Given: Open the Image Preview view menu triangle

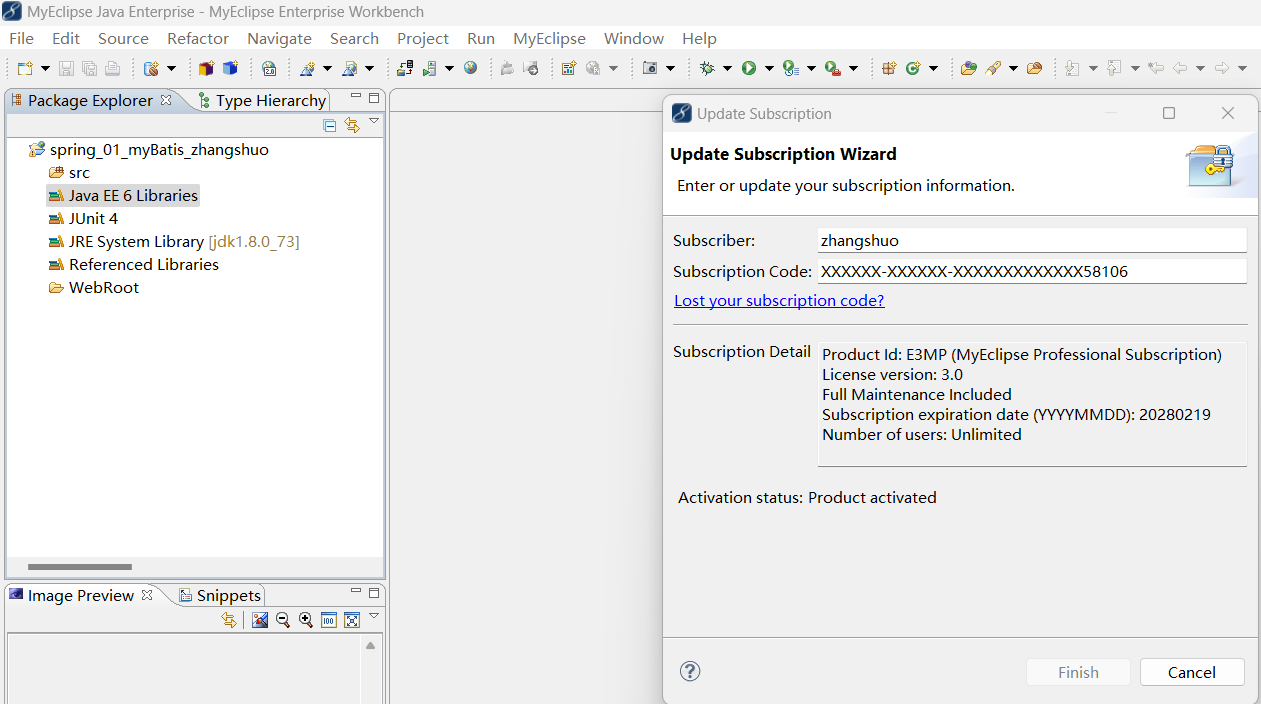Looking at the screenshot, I should pyautogui.click(x=374, y=616).
